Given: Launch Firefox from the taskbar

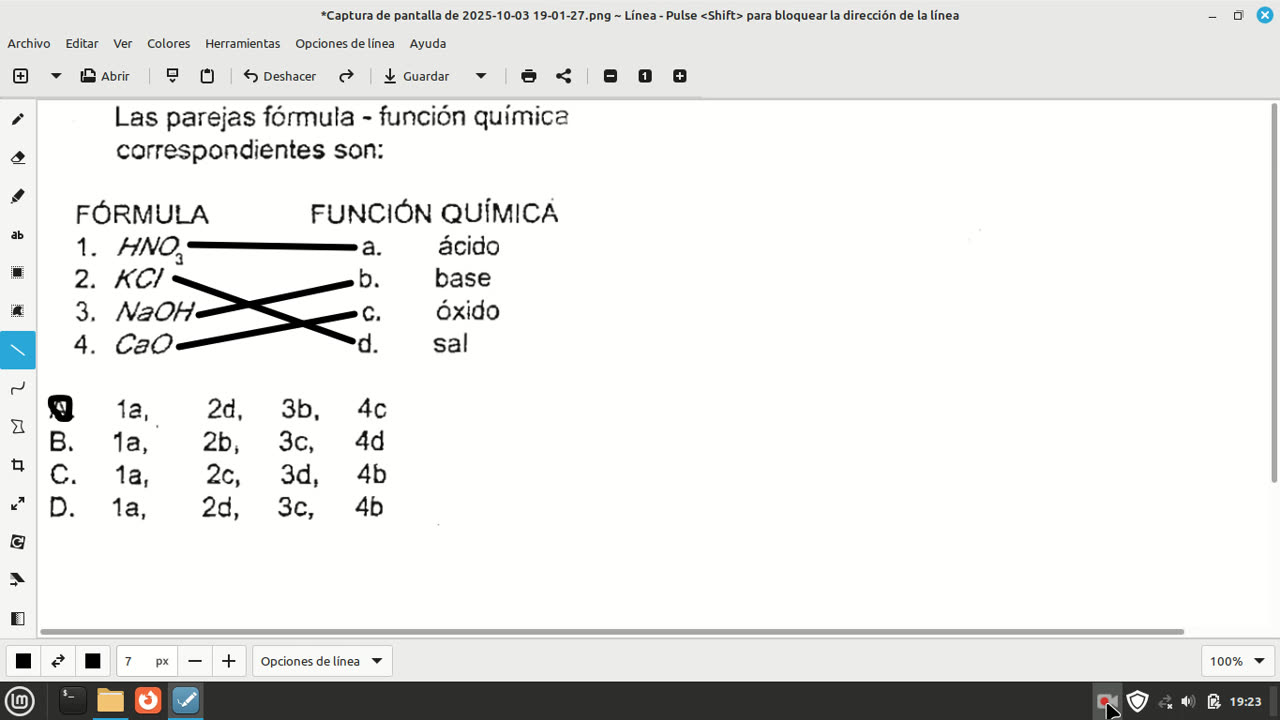Looking at the screenshot, I should tap(148, 701).
